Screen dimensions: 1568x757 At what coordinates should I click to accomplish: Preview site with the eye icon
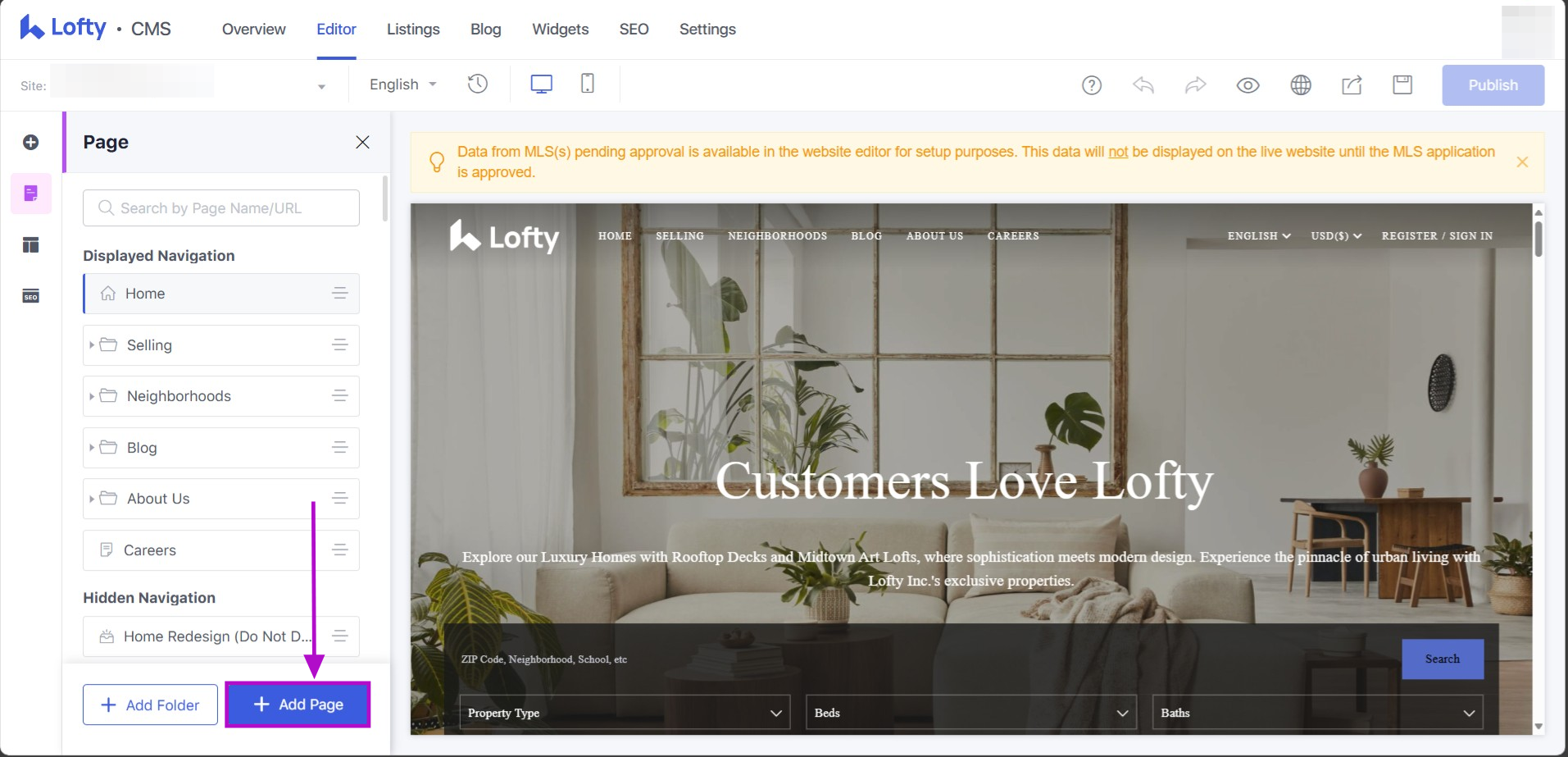pos(1248,85)
